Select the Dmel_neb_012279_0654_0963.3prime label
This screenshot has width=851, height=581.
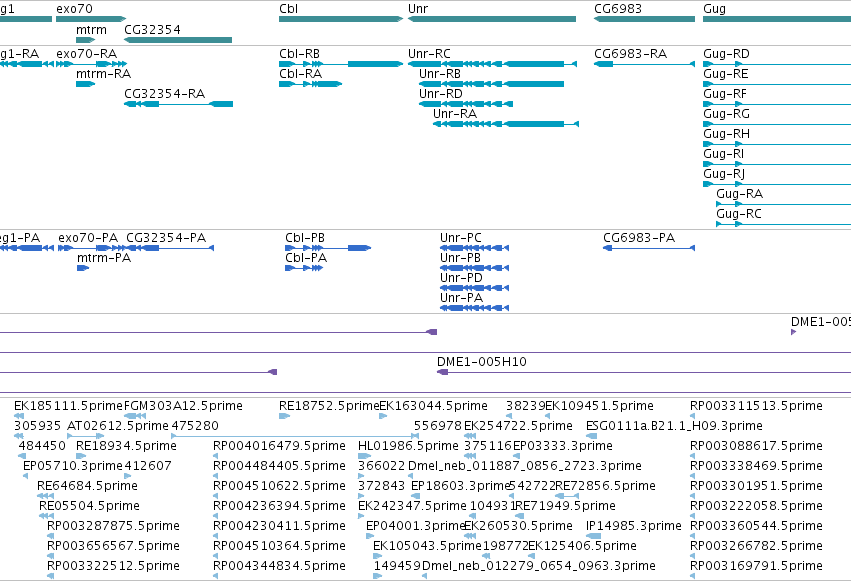(x=538, y=566)
